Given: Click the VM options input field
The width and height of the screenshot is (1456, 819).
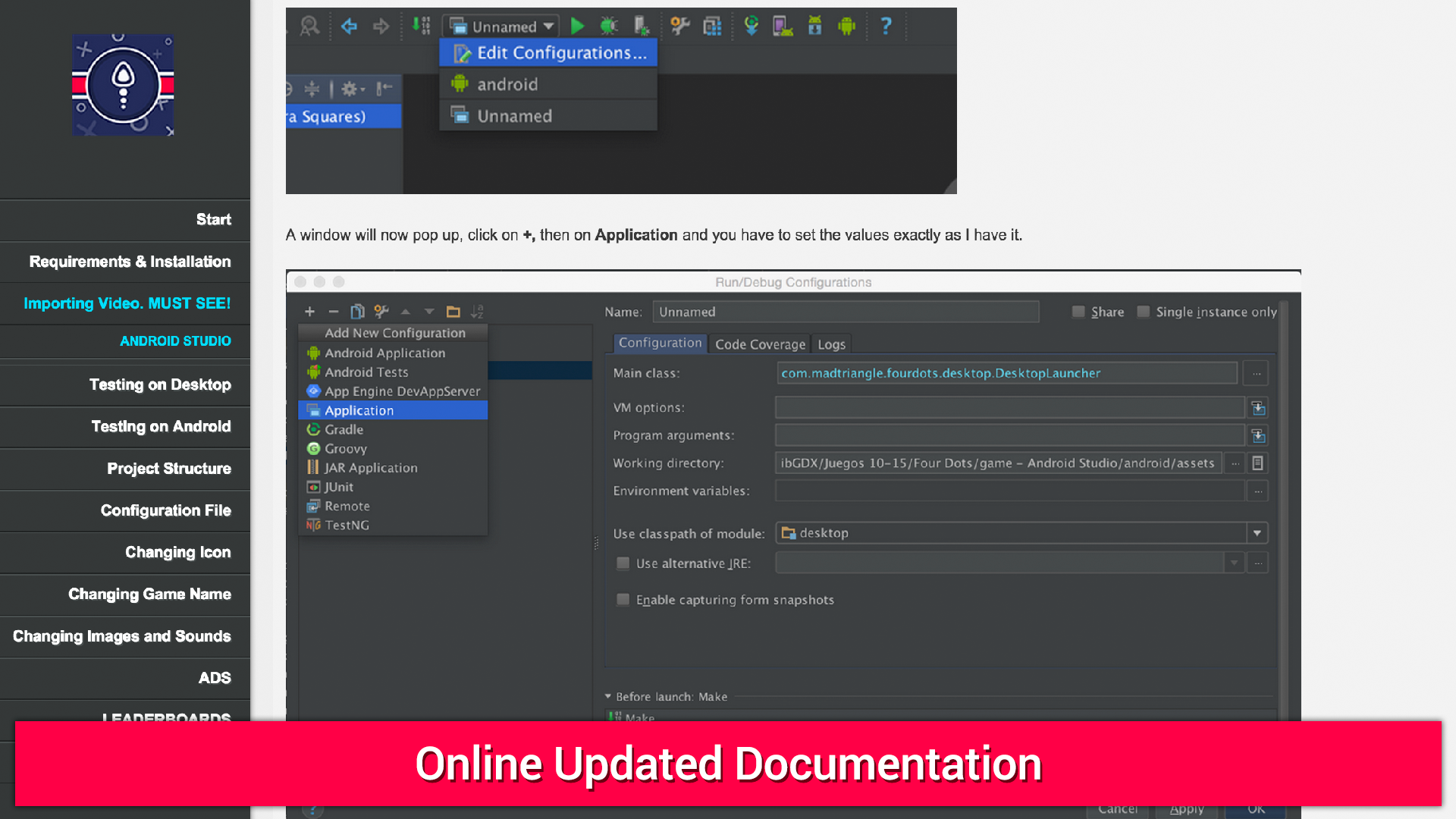Looking at the screenshot, I should [1010, 408].
